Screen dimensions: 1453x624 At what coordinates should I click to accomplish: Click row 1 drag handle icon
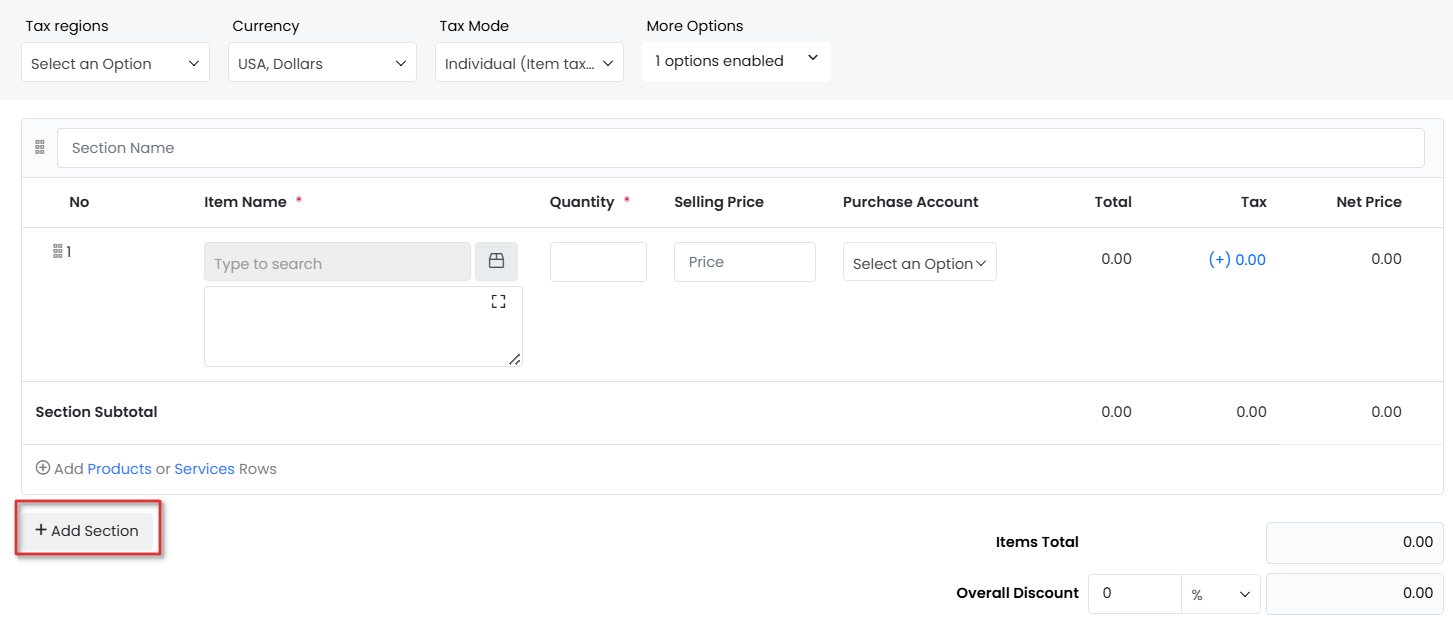pos(58,251)
